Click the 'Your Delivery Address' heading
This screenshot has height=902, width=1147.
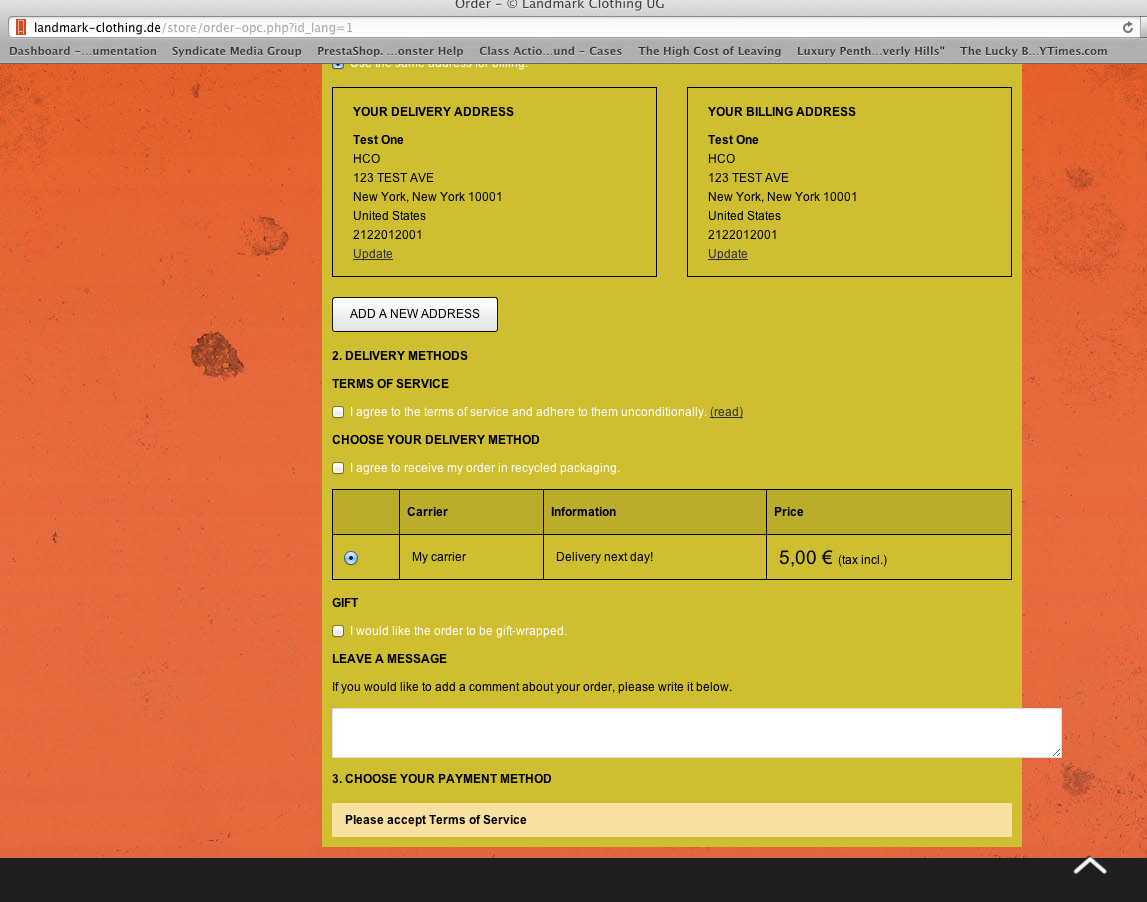coord(433,112)
